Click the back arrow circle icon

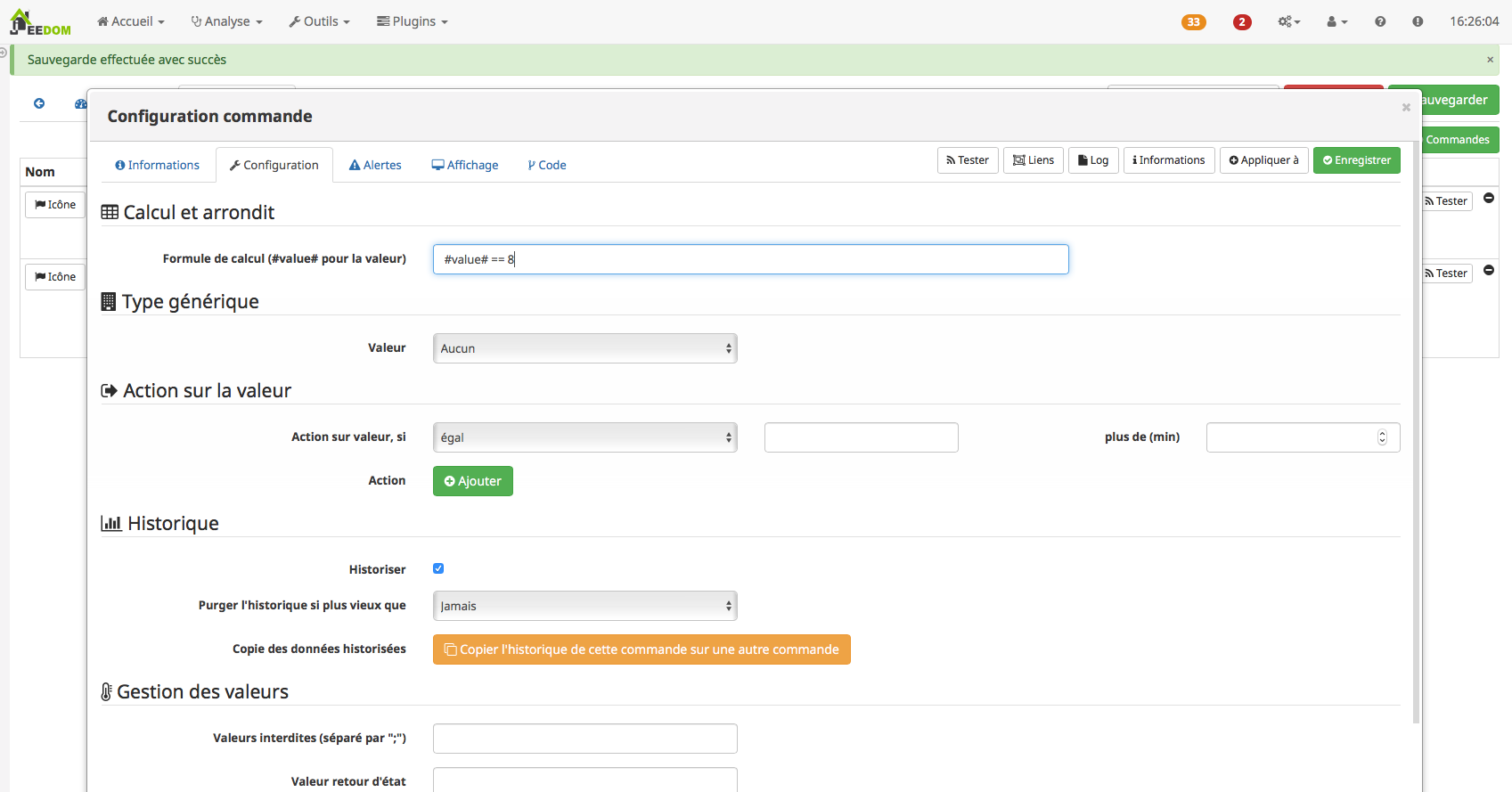(x=39, y=103)
